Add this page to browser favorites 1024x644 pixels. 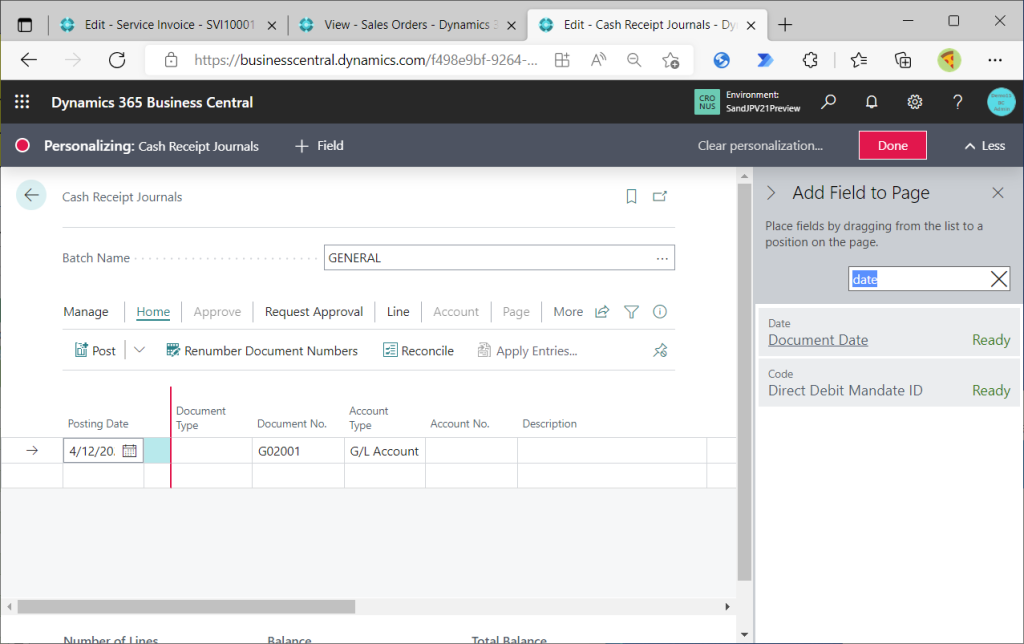tap(670, 60)
